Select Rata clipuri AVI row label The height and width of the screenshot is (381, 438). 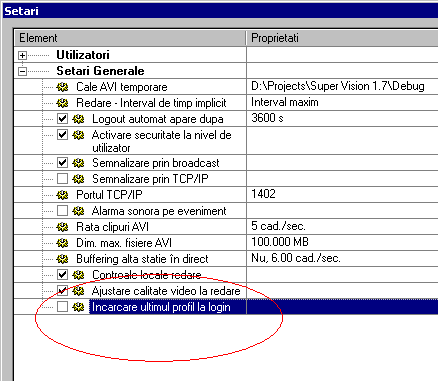coord(112,227)
